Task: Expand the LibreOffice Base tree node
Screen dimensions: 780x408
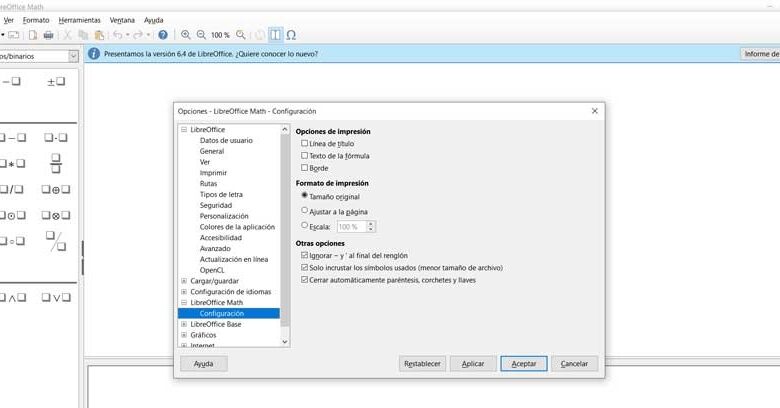Action: coord(184,324)
